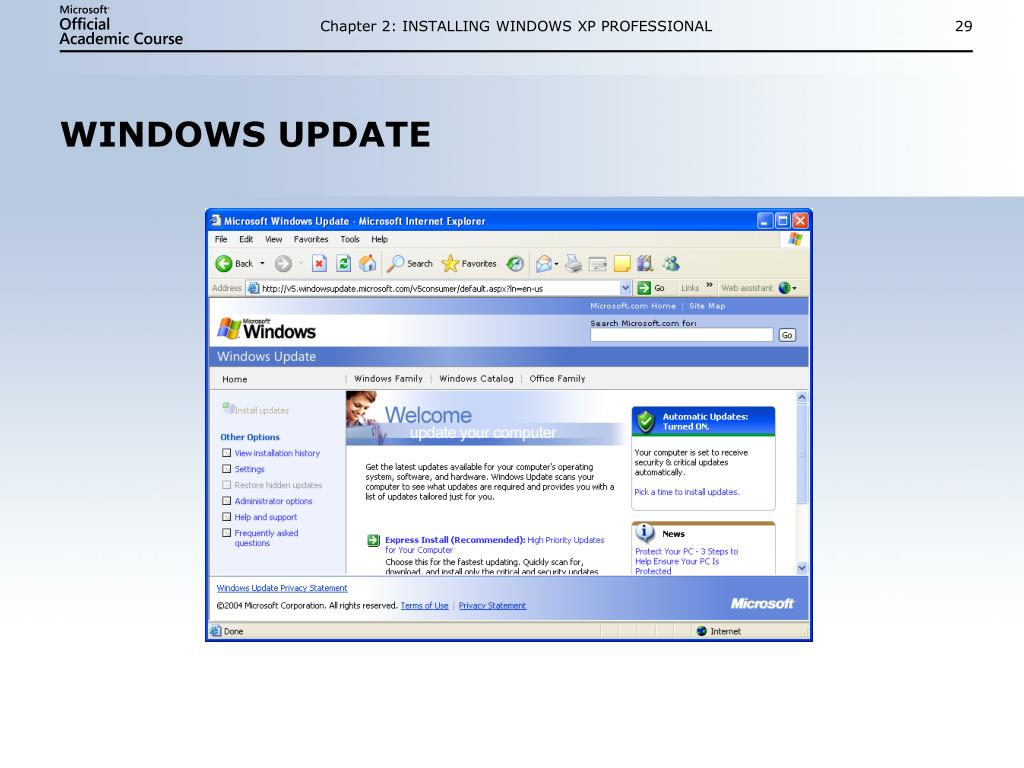1024x768 pixels.
Task: Click the page scrollbar up arrow
Action: [x=802, y=397]
